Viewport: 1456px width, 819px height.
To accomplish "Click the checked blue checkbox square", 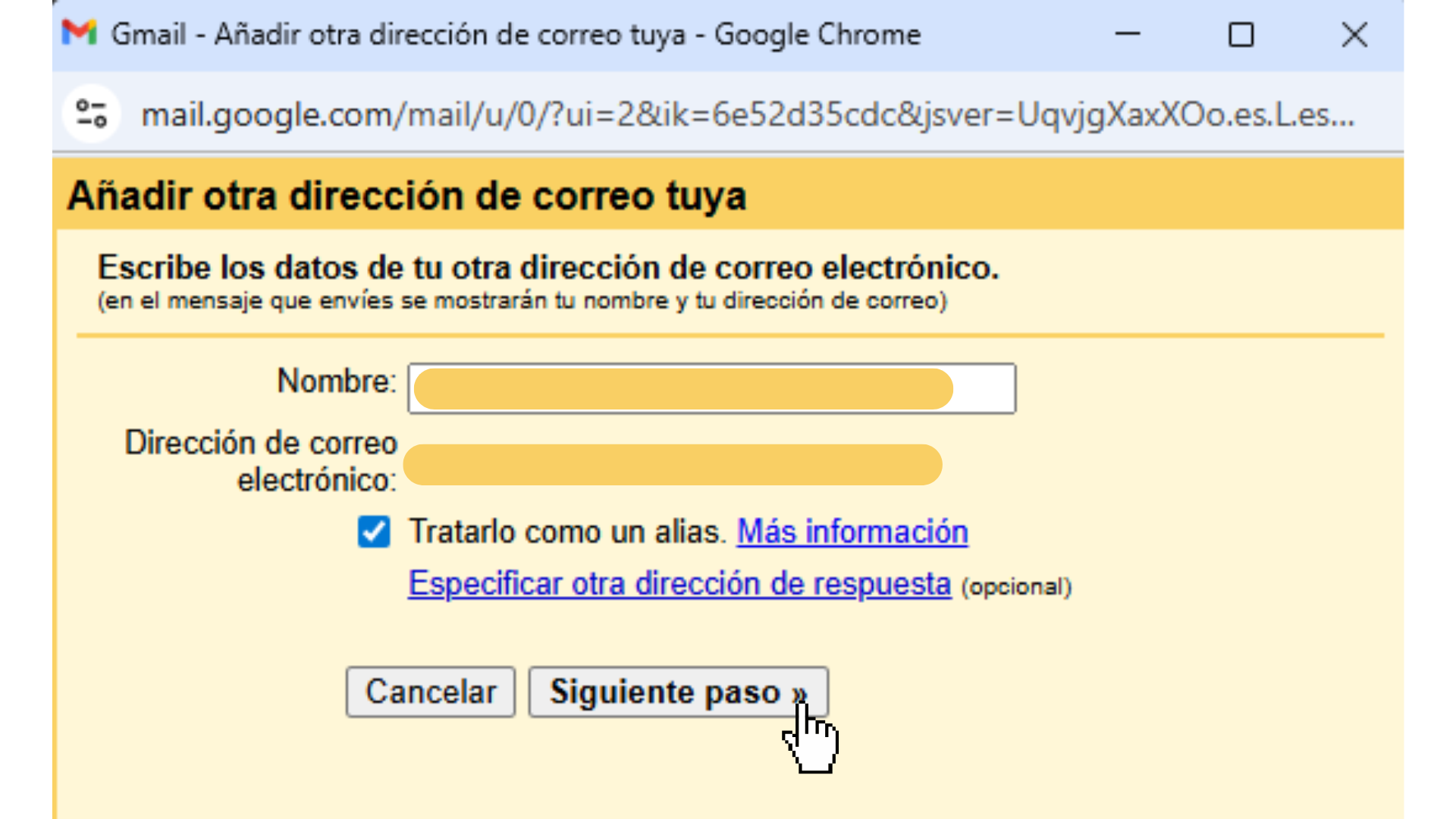I will click(x=373, y=532).
